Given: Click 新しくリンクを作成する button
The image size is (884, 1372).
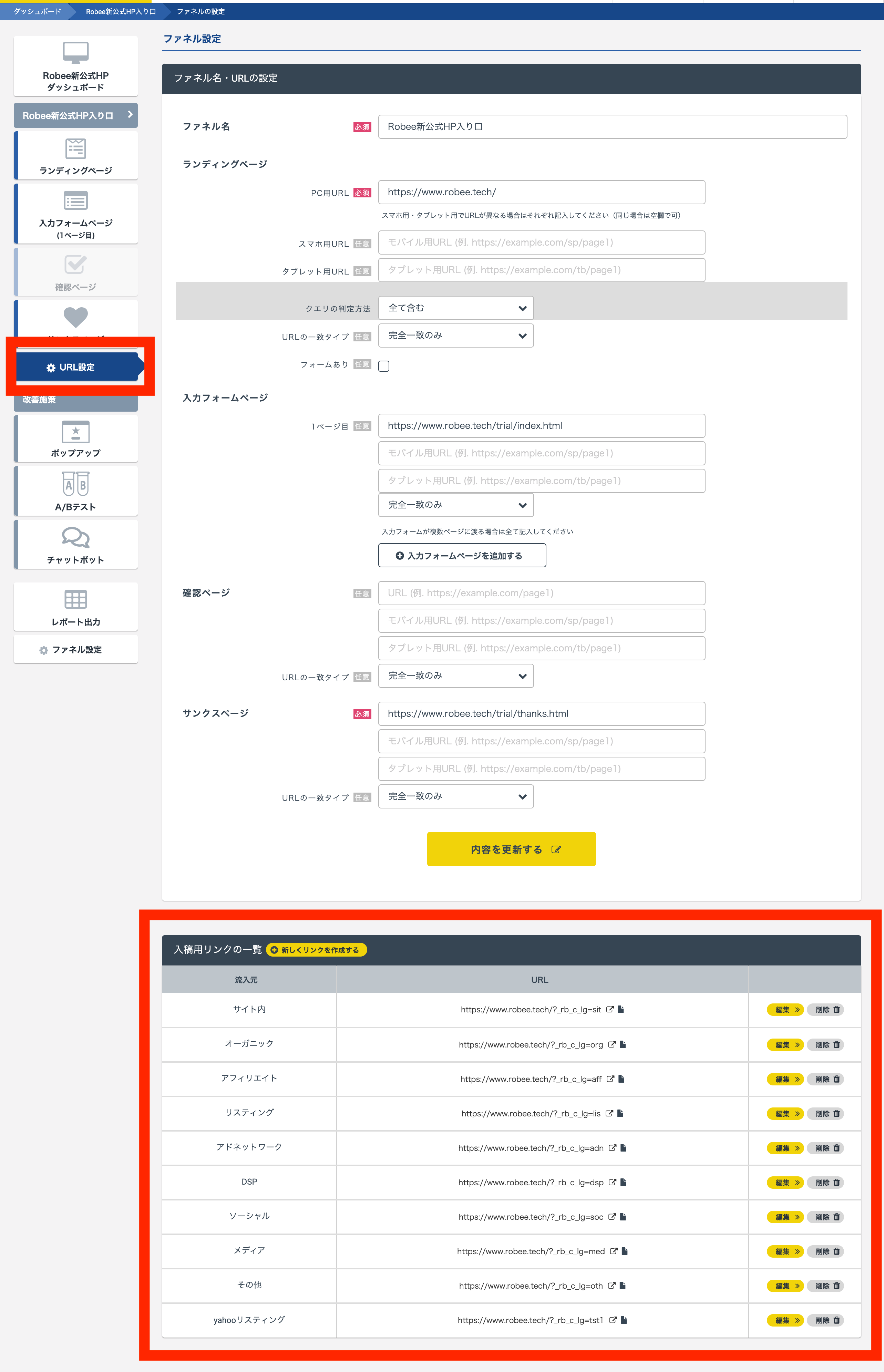Looking at the screenshot, I should click(316, 950).
